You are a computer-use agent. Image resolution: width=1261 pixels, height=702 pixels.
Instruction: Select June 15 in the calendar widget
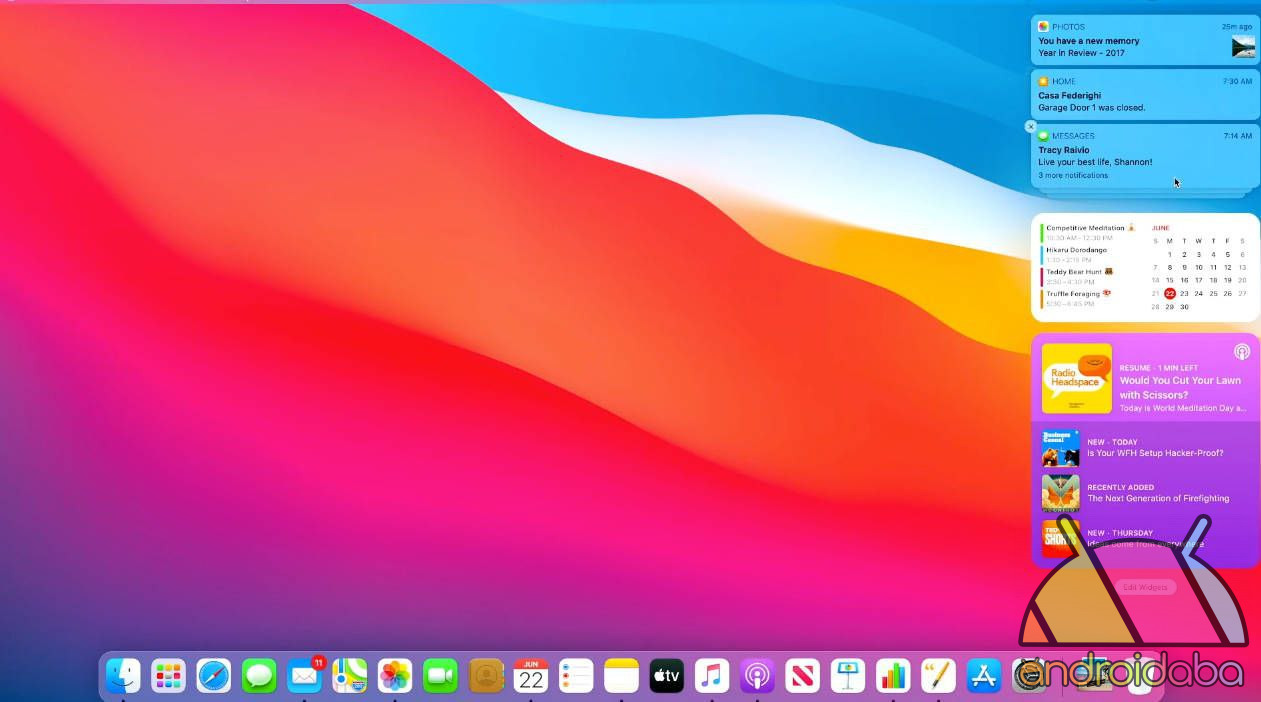(x=1170, y=280)
